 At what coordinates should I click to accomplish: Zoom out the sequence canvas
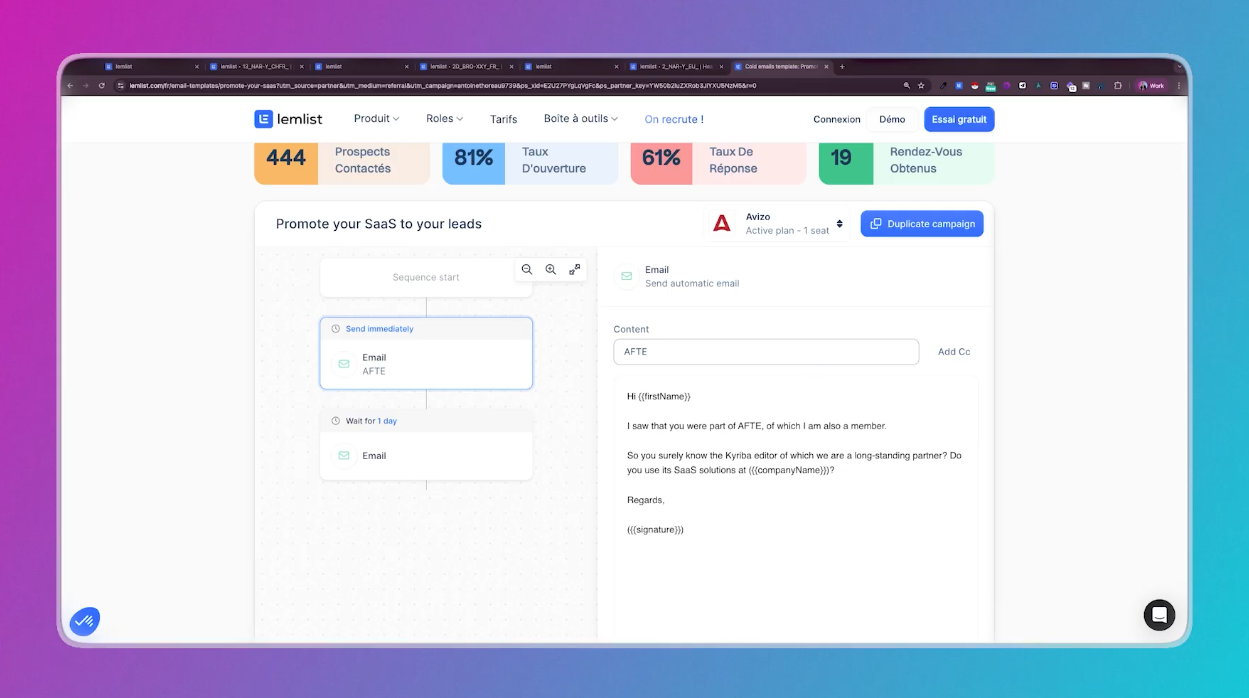[x=527, y=270]
